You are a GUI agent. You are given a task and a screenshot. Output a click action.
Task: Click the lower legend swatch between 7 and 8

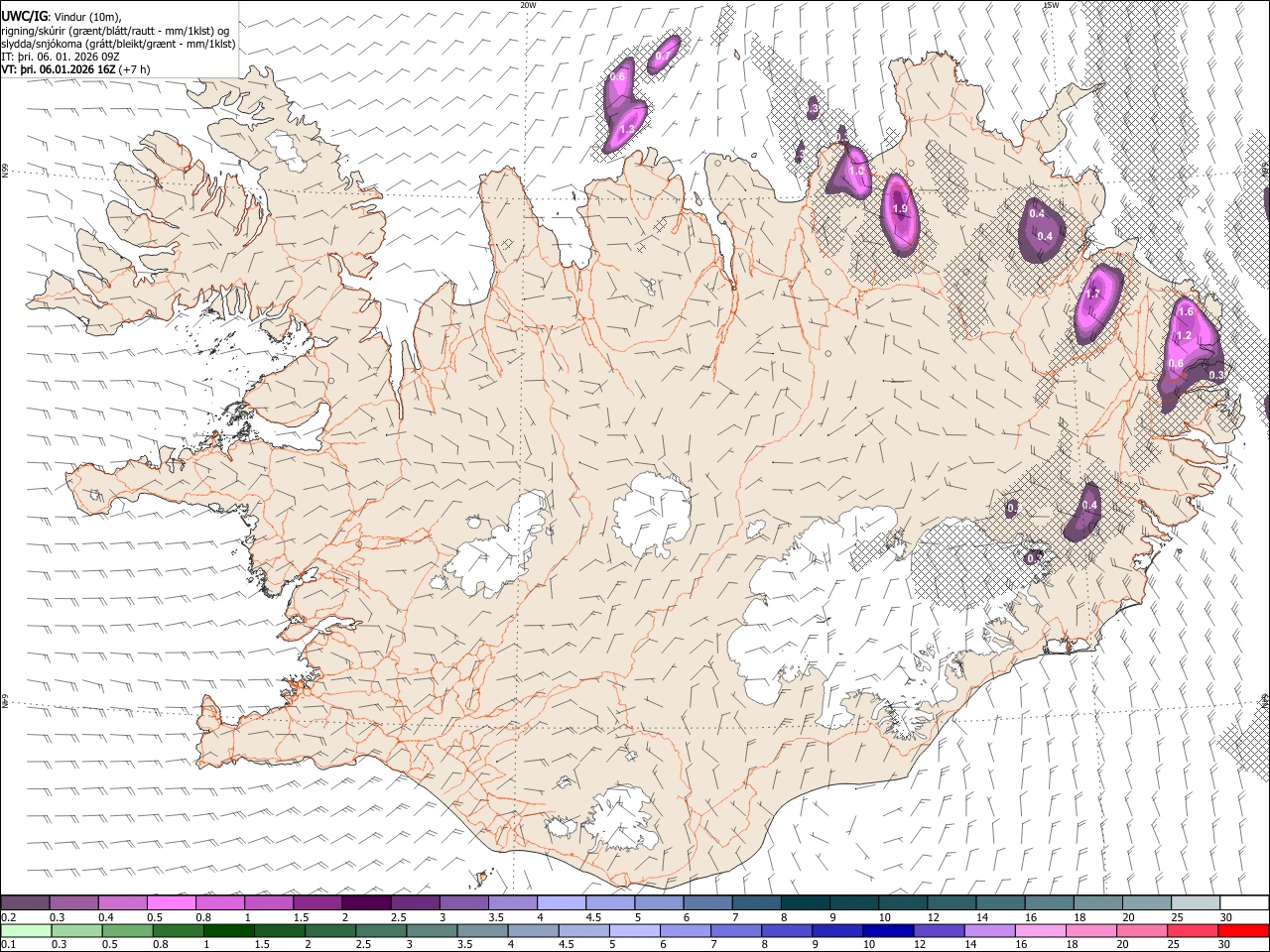[736, 930]
